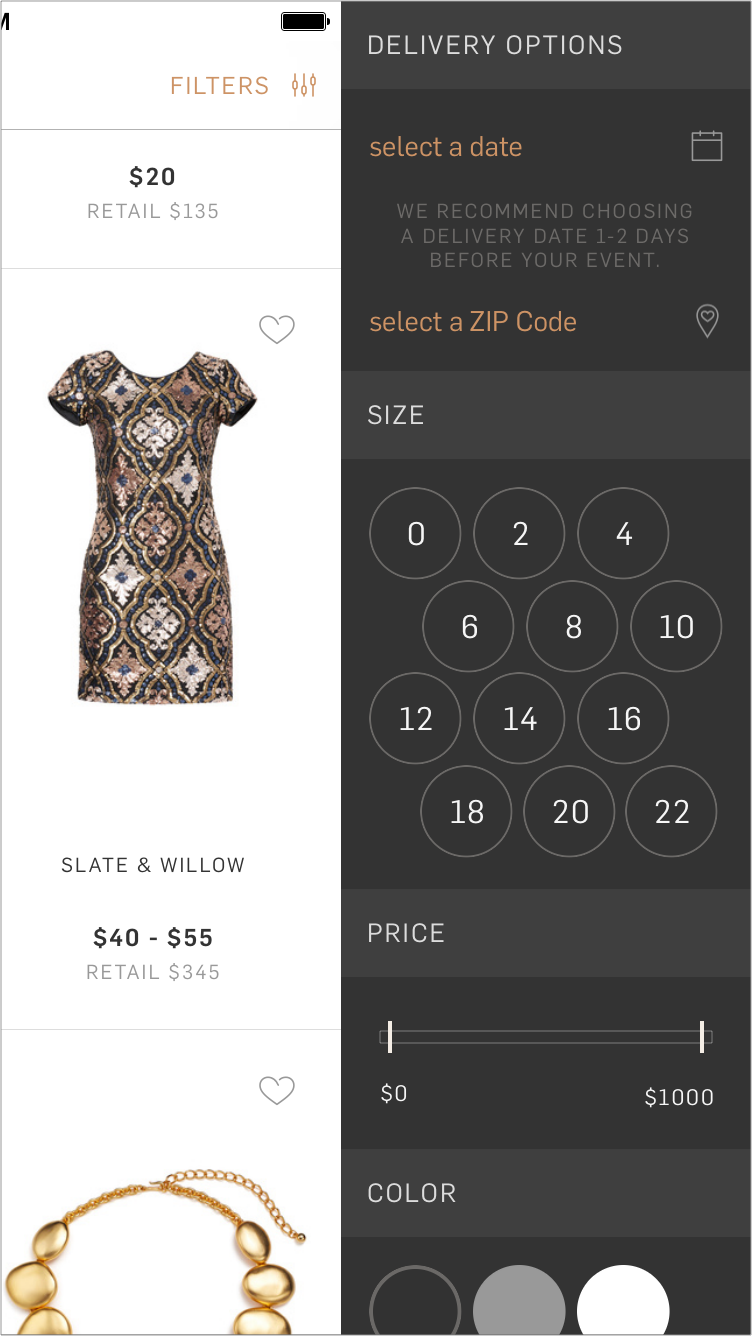Viewport: 752px width, 1336px height.
Task: Open the sequin dress product image
Action: (152, 526)
